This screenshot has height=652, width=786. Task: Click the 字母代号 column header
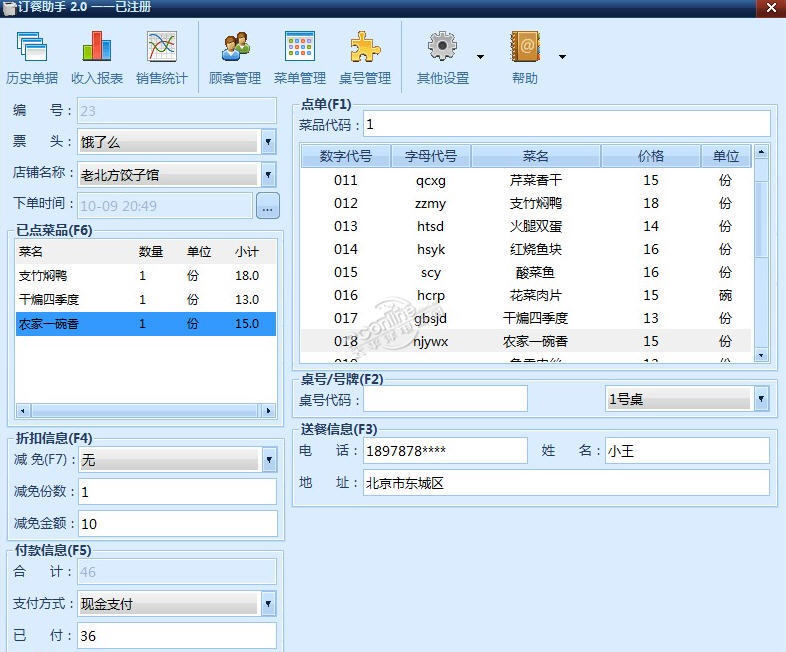pyautogui.click(x=431, y=156)
